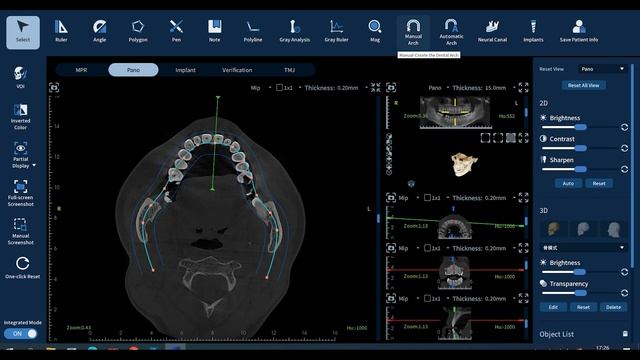Activate the Pen drawing tool

click(176, 31)
